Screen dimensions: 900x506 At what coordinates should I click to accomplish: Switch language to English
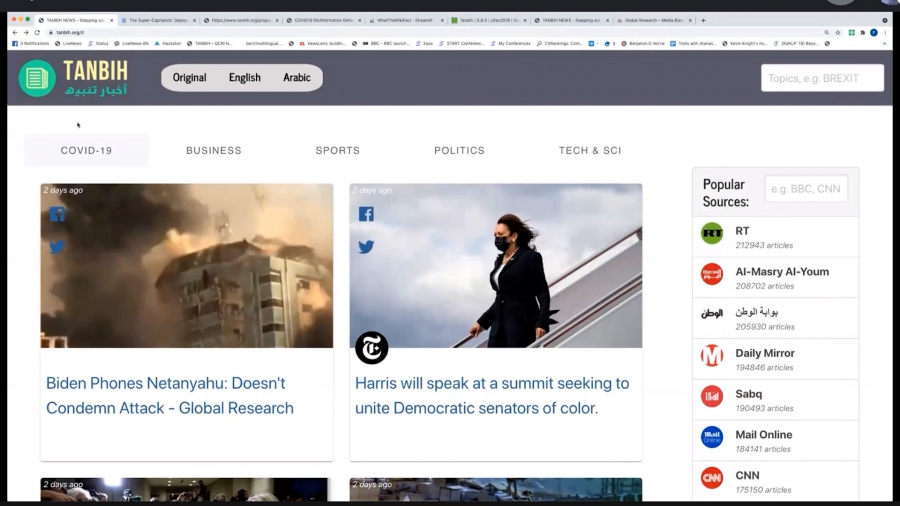pos(244,78)
